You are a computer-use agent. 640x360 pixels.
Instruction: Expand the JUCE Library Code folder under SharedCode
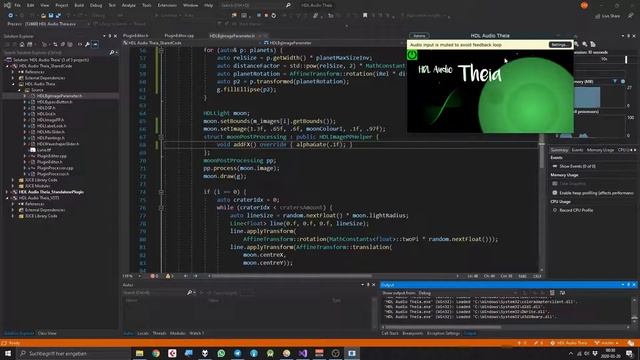13,180
